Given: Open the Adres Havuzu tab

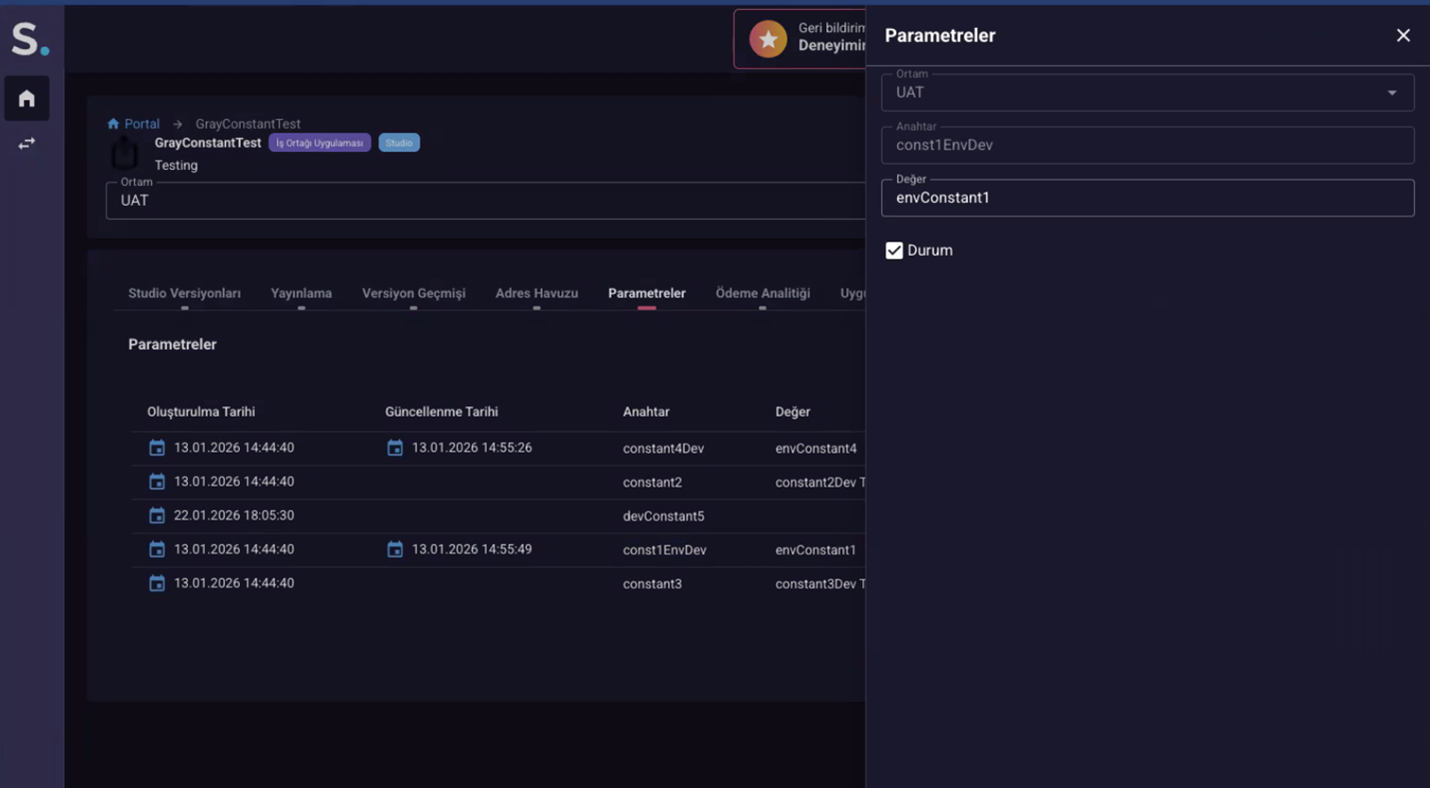Looking at the screenshot, I should [536, 294].
